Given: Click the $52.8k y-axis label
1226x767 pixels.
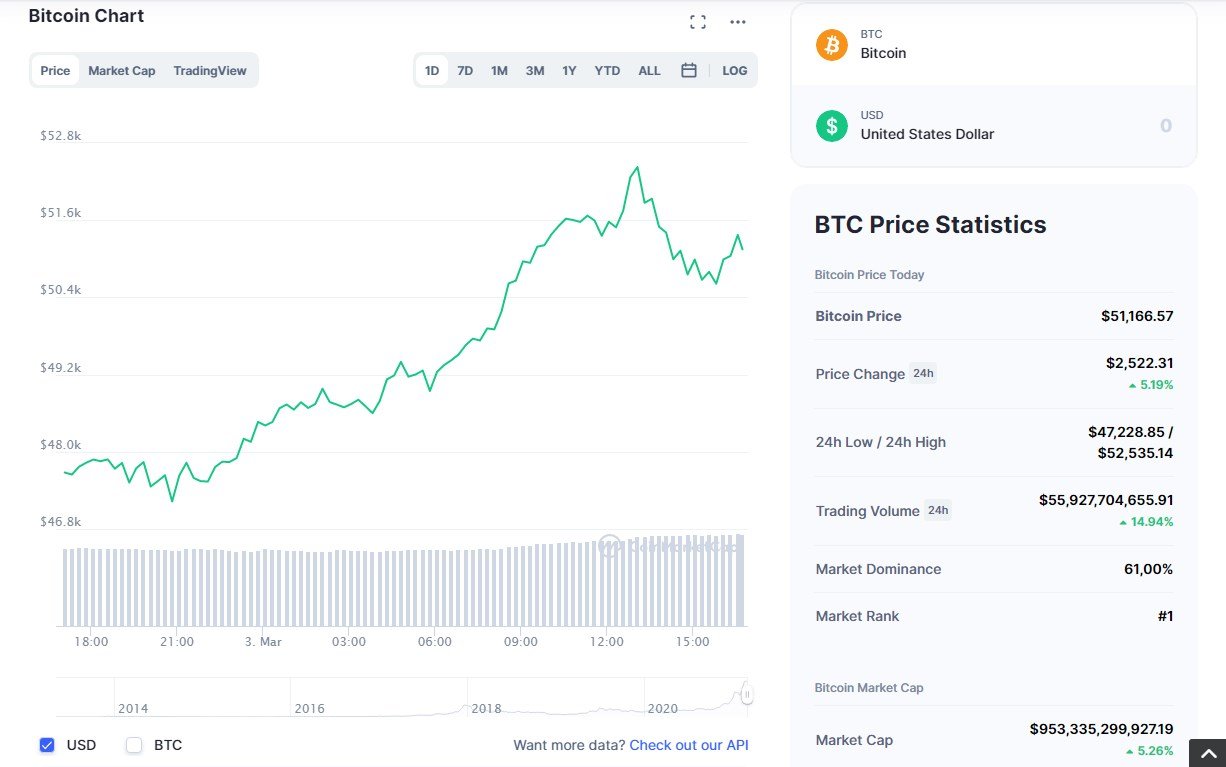Looking at the screenshot, I should (x=60, y=135).
